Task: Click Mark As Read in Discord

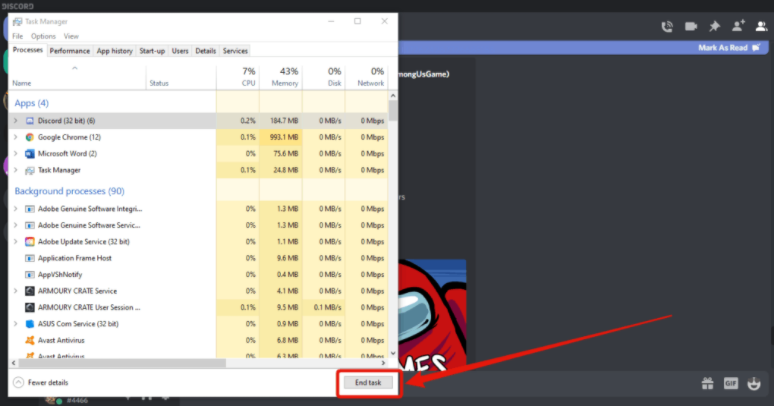Action: tap(729, 48)
